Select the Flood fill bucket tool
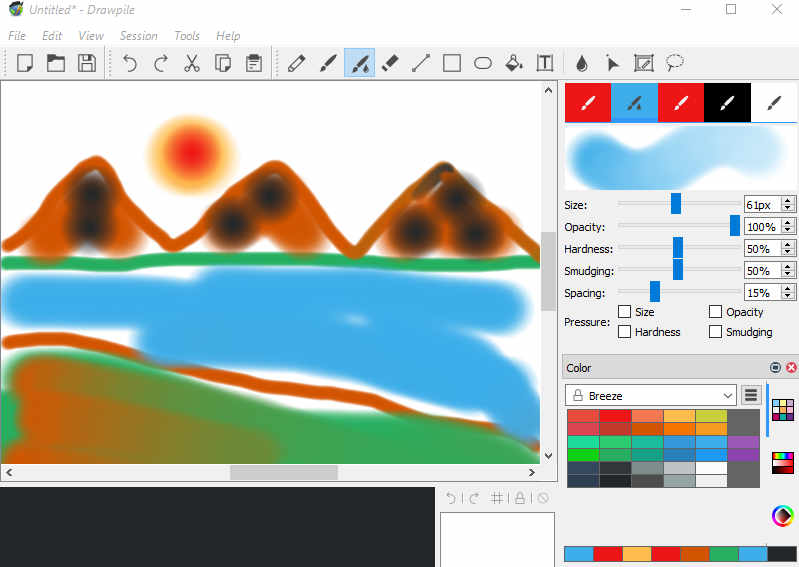 514,64
